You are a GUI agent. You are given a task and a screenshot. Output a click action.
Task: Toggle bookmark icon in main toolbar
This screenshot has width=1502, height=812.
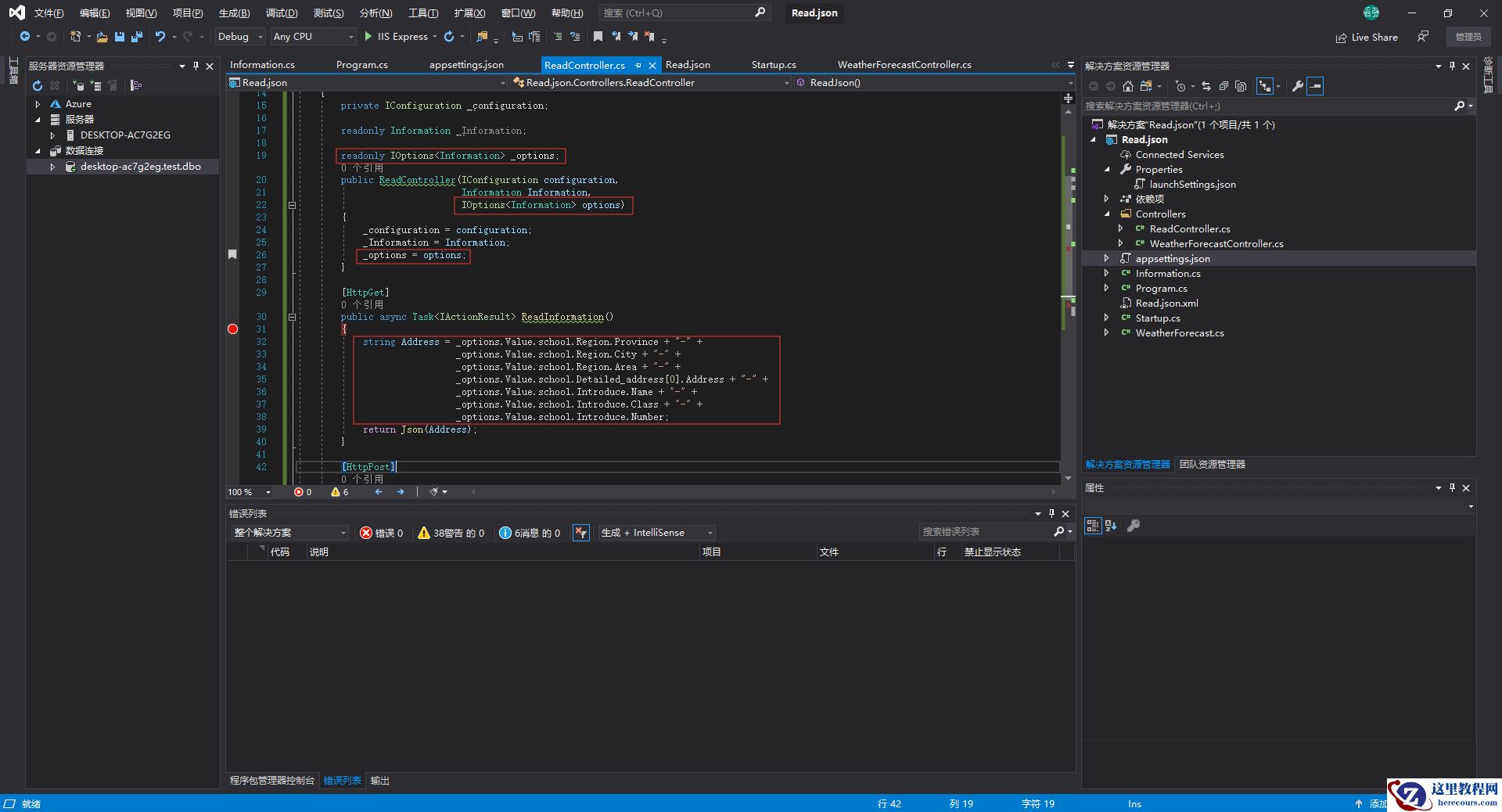click(x=598, y=37)
